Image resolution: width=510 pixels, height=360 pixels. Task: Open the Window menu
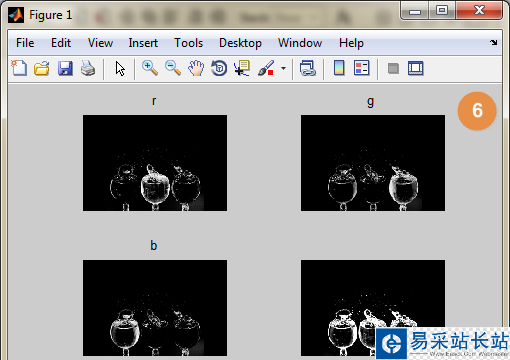pyautogui.click(x=300, y=43)
